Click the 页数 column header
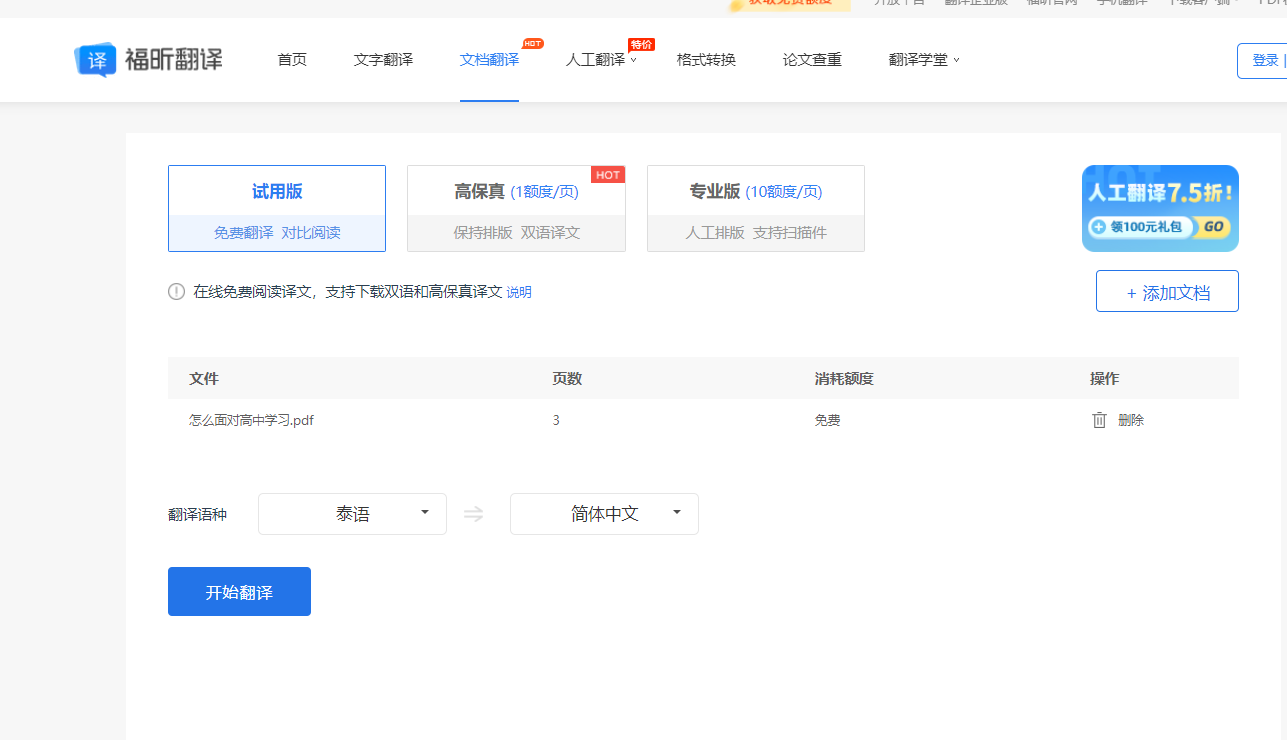 pyautogui.click(x=567, y=379)
